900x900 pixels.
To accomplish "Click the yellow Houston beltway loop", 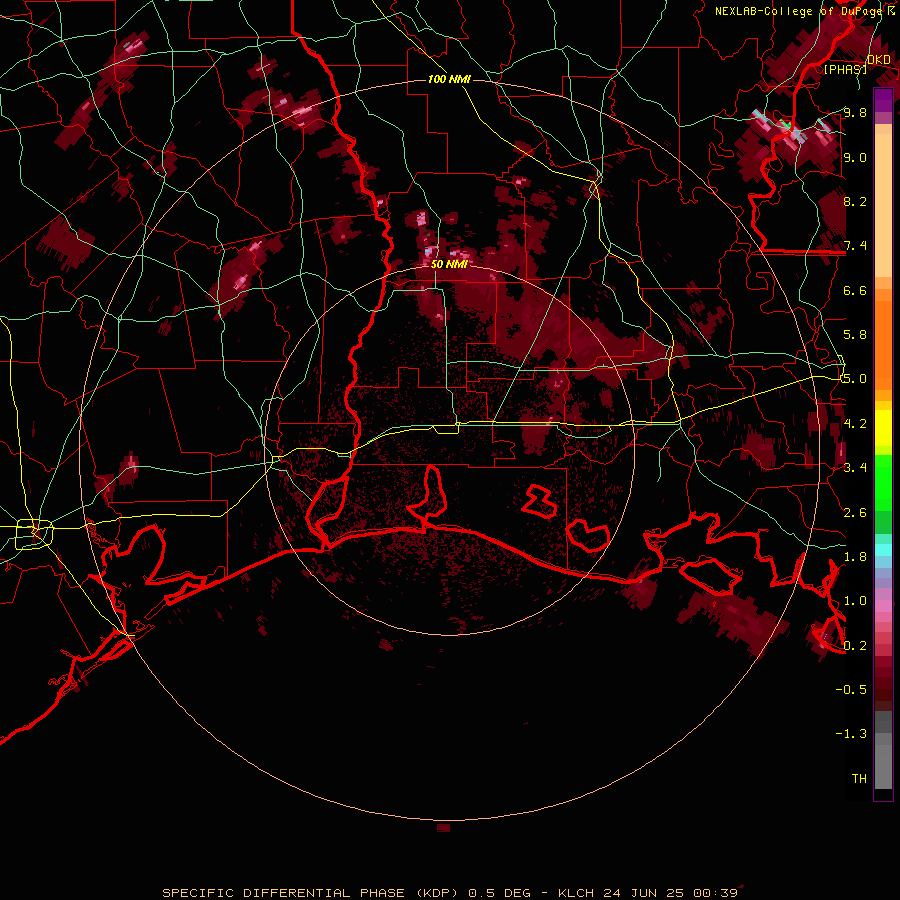I will 34,534.
